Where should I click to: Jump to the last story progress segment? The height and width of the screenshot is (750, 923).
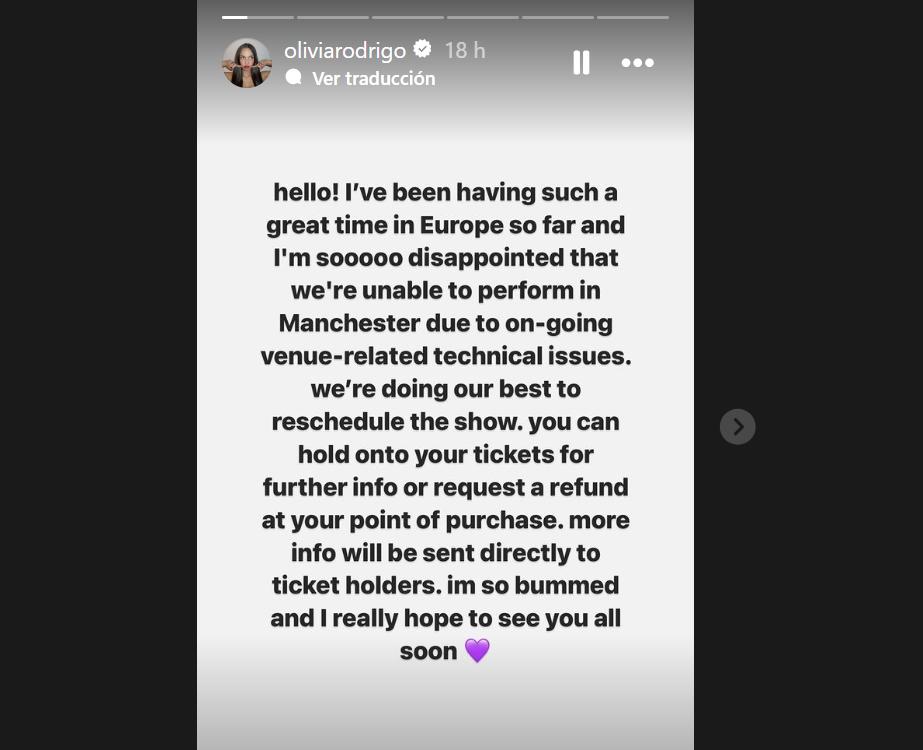632,17
